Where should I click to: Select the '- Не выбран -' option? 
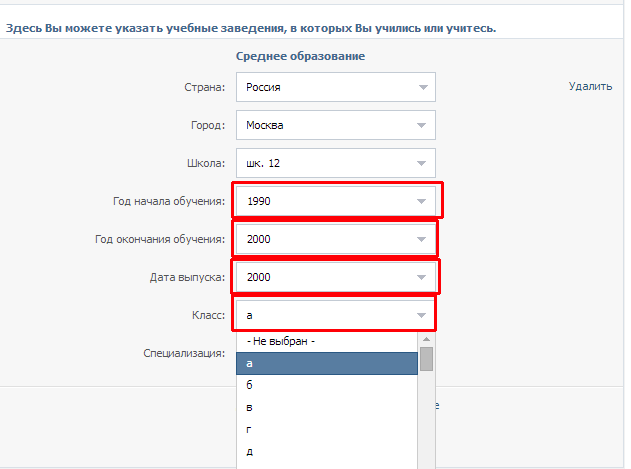pos(327,341)
